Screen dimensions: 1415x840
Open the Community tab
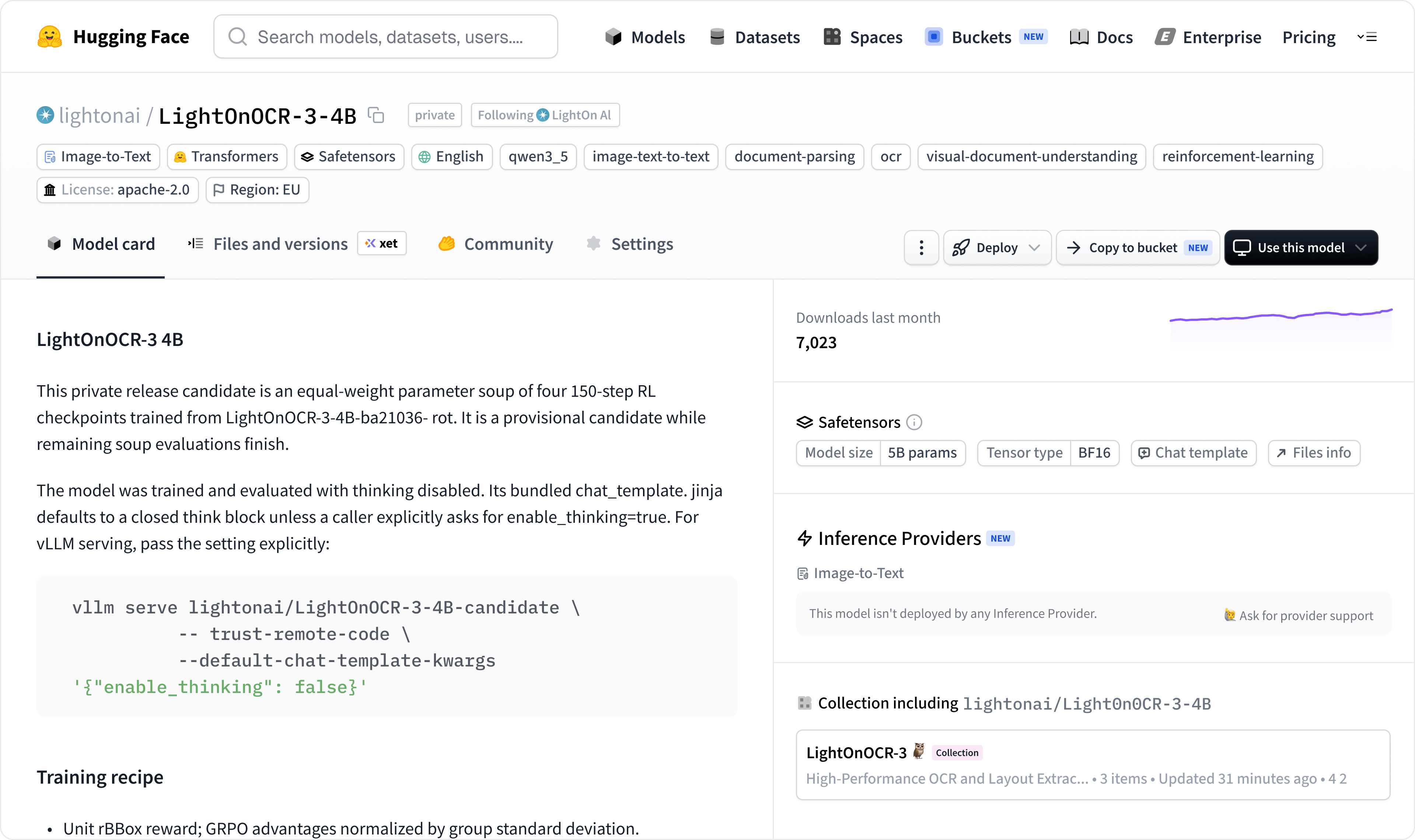click(496, 244)
